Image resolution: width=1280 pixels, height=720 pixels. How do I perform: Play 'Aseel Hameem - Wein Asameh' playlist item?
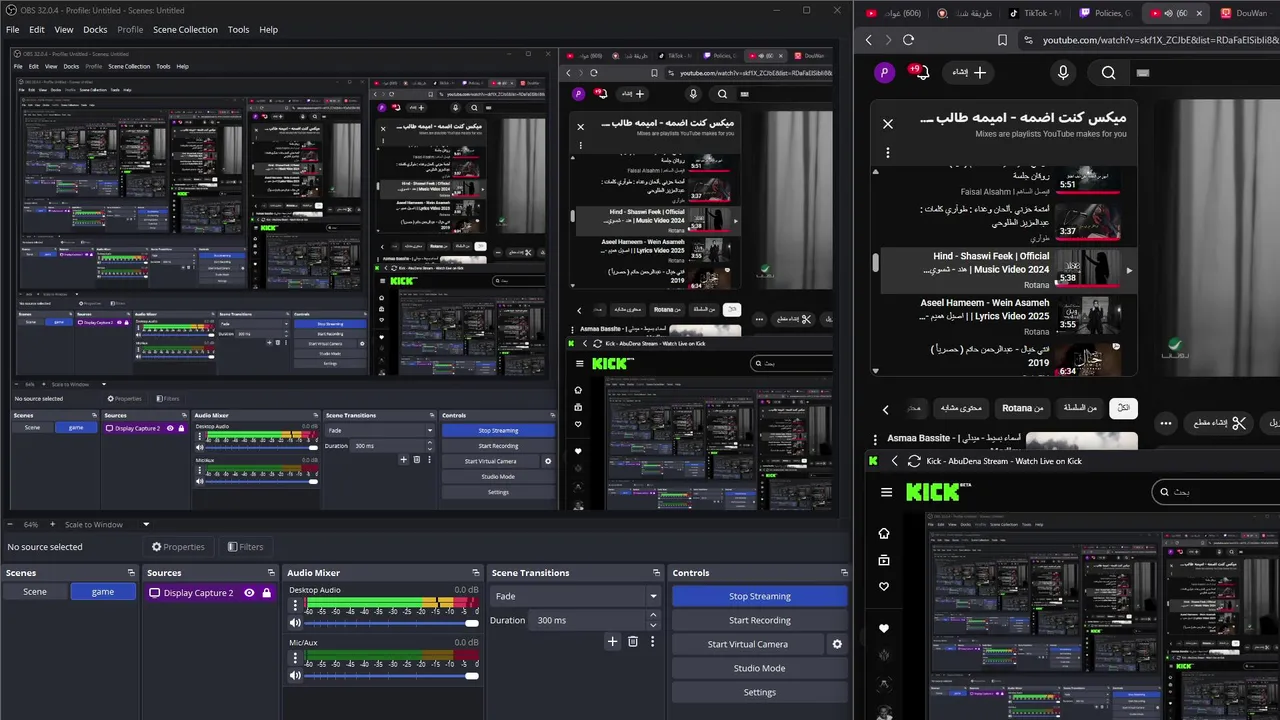(x=1003, y=316)
